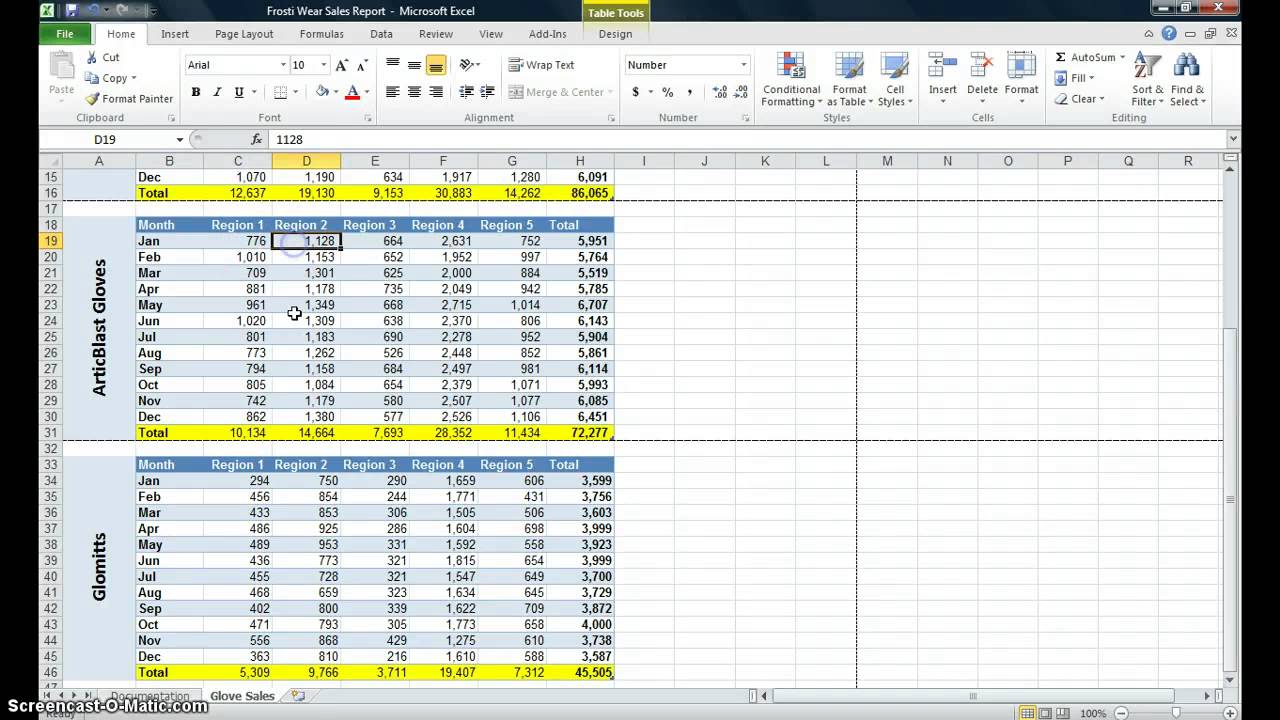This screenshot has width=1280, height=720.
Task: Switch to the Page Layout tab
Action: click(x=244, y=34)
